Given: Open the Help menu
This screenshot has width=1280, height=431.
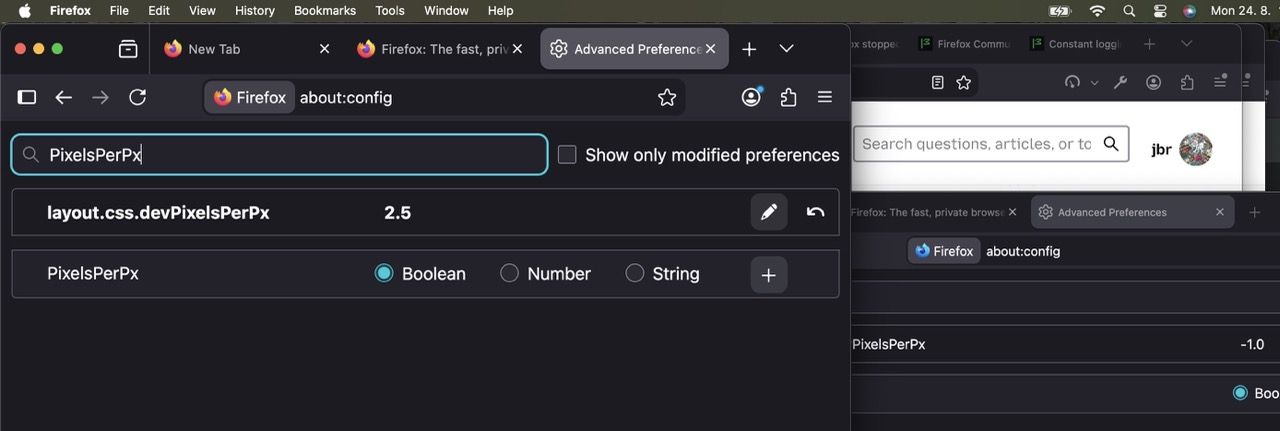Looking at the screenshot, I should tap(500, 11).
